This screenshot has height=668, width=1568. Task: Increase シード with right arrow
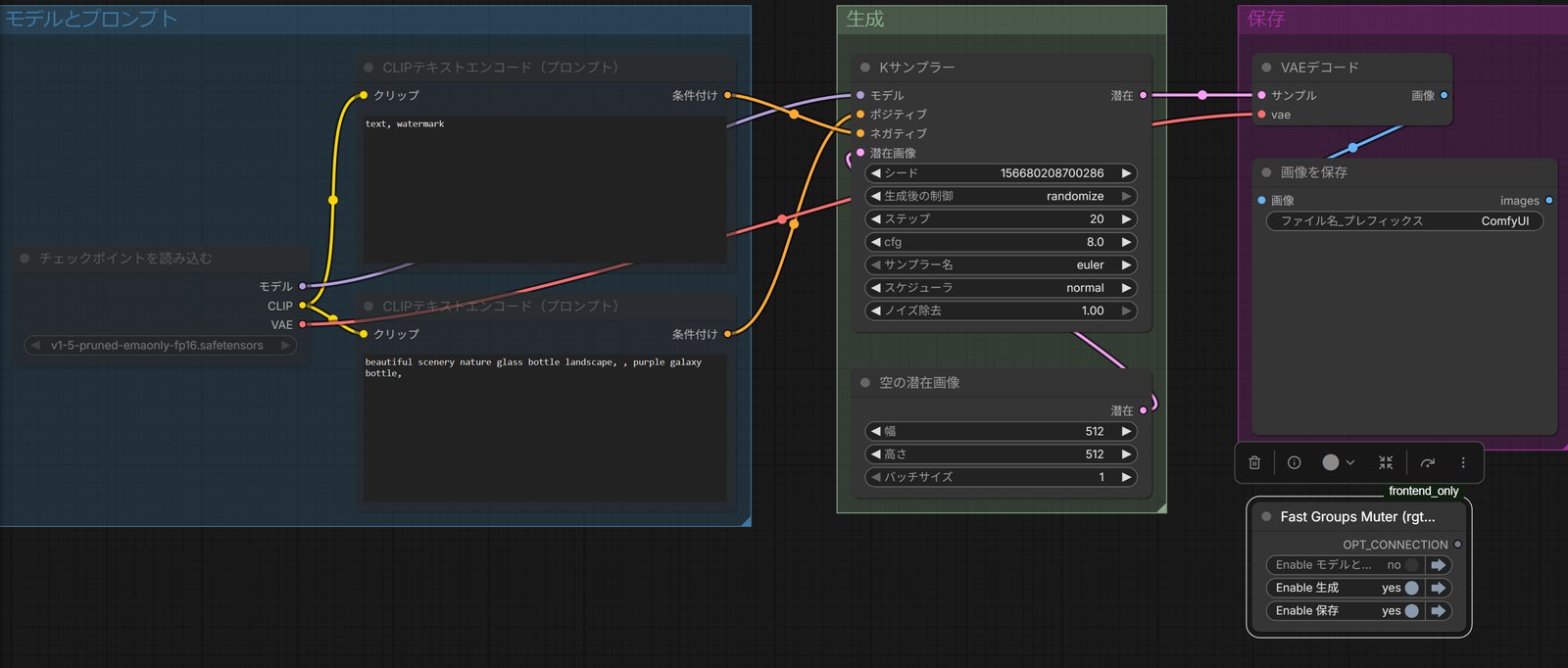[x=1126, y=173]
